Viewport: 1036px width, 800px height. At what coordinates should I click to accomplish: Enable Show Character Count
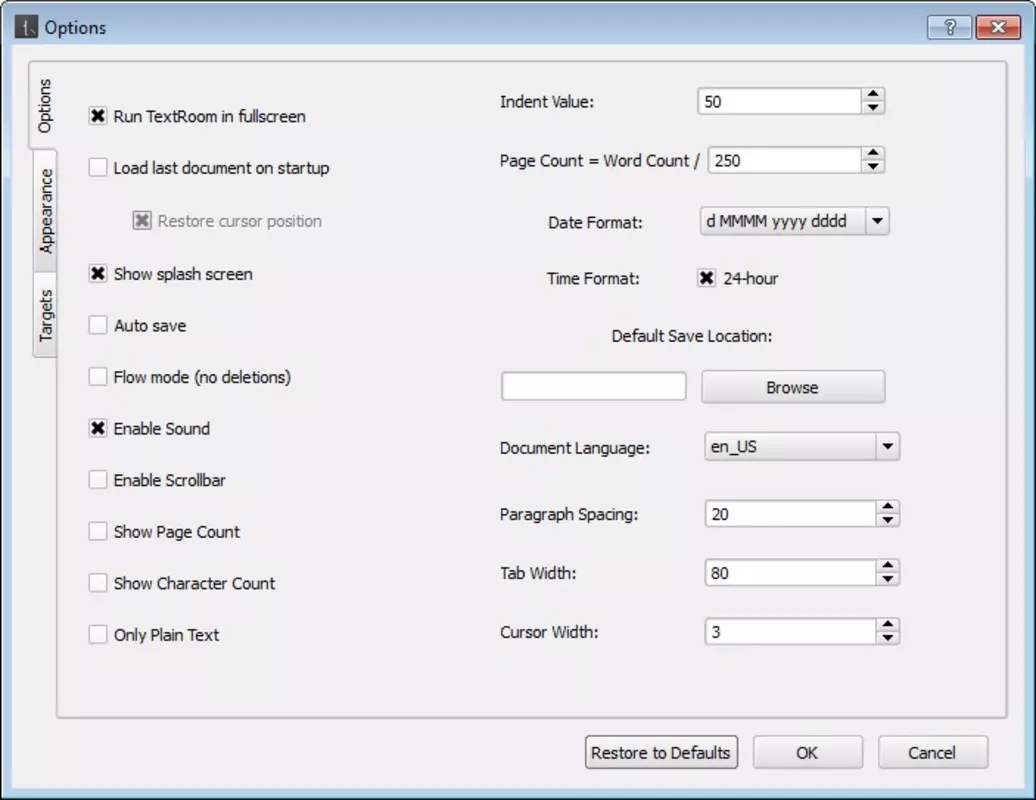[x=98, y=583]
